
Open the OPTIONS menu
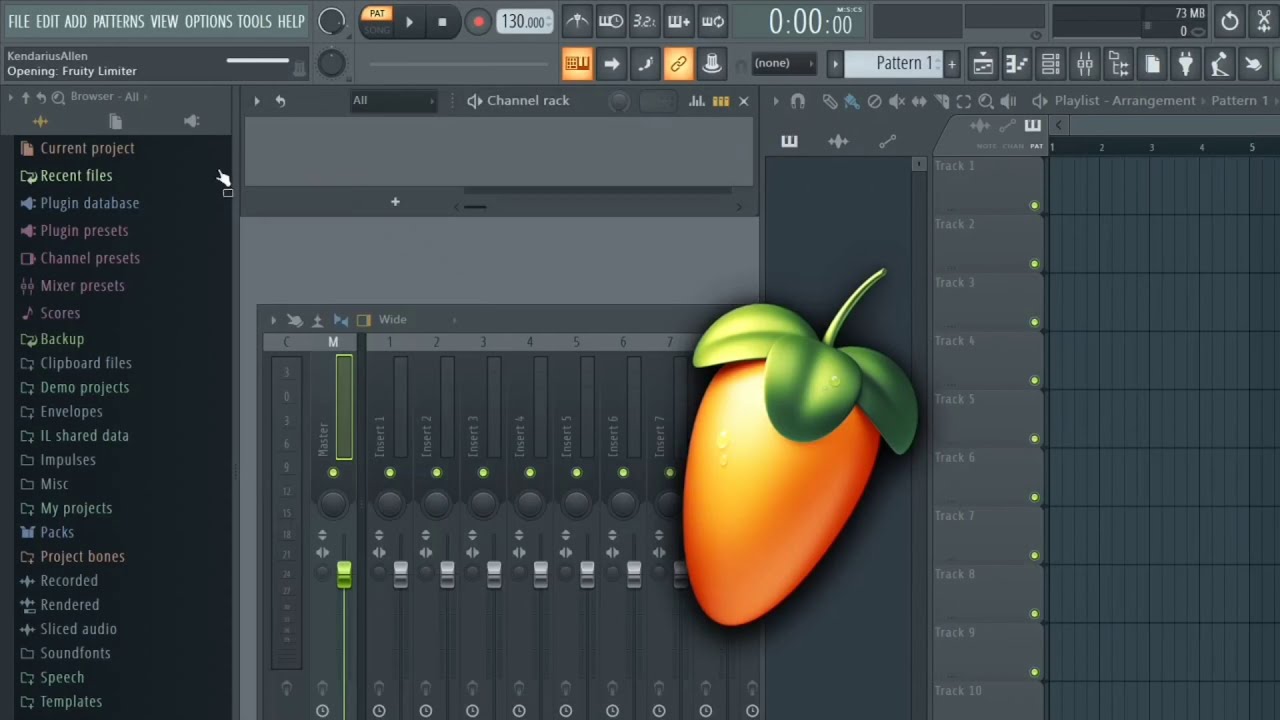[x=208, y=21]
